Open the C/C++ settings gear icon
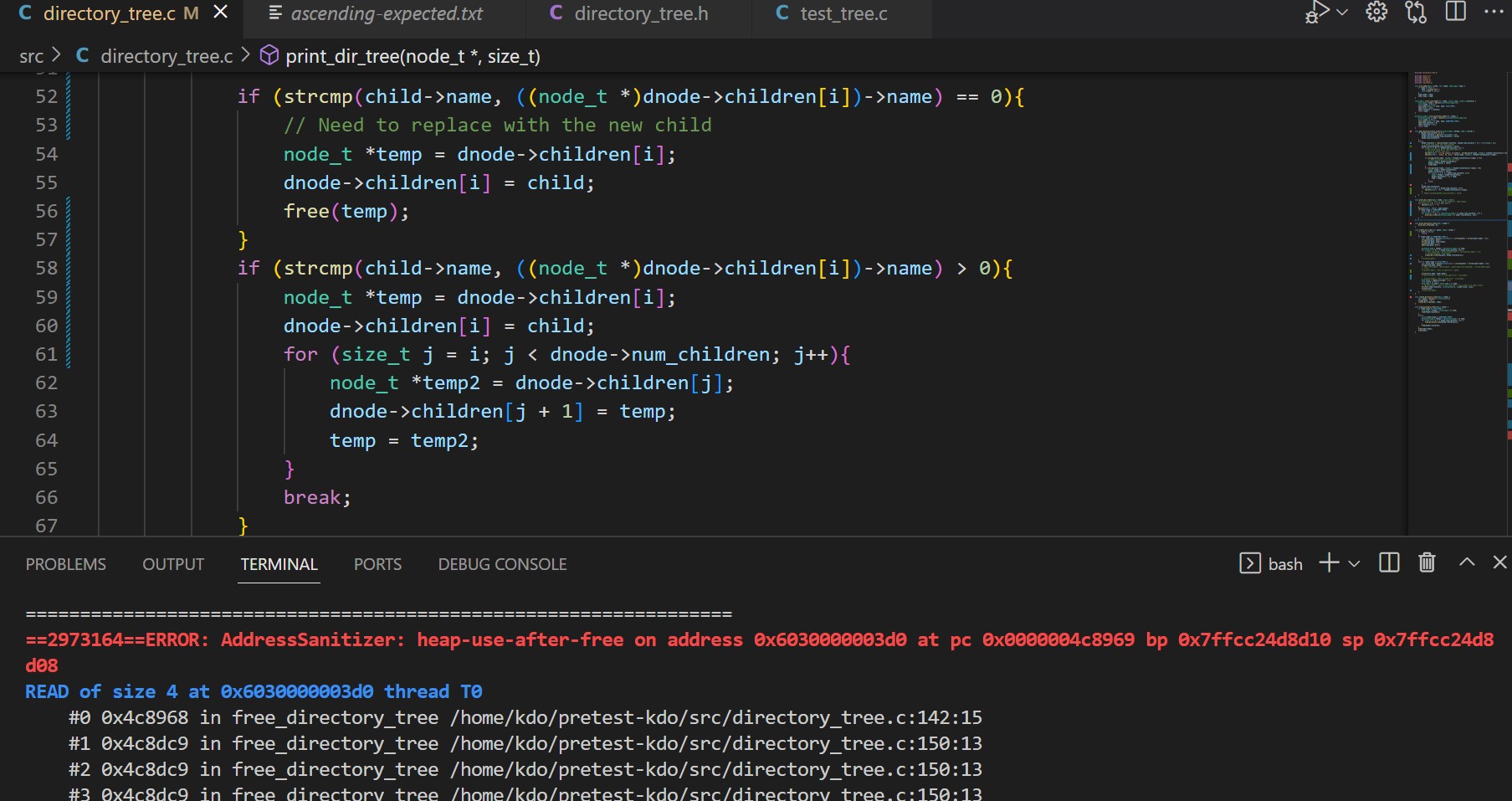The image size is (1512, 801). 1376,13
